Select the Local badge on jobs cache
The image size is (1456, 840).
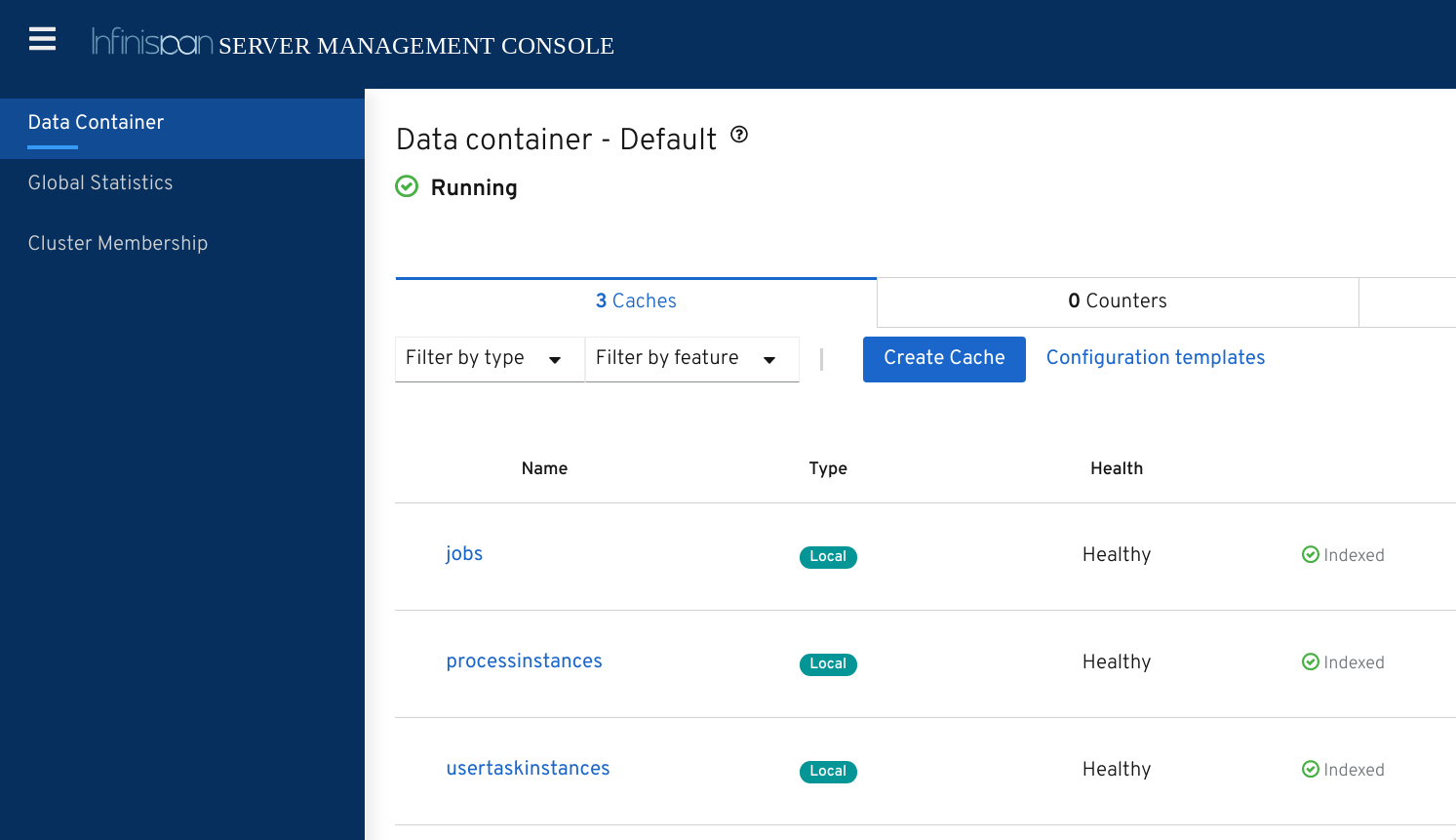[828, 556]
